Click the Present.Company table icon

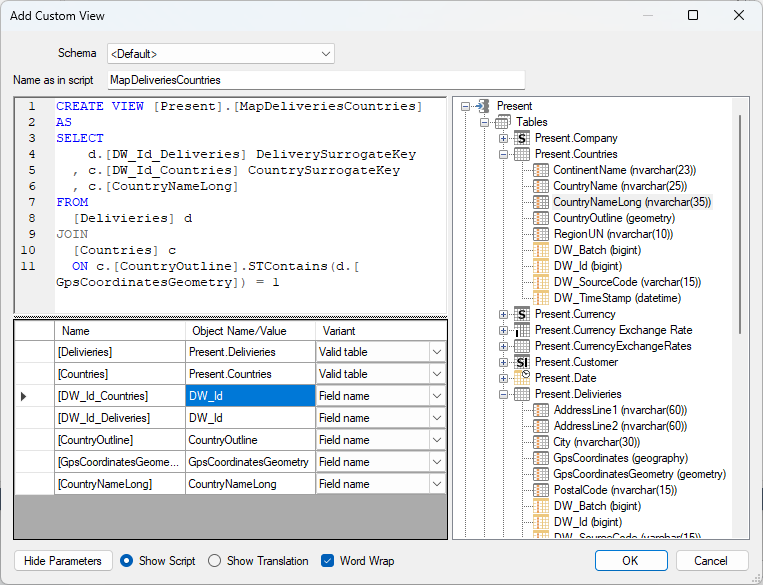click(x=522, y=138)
